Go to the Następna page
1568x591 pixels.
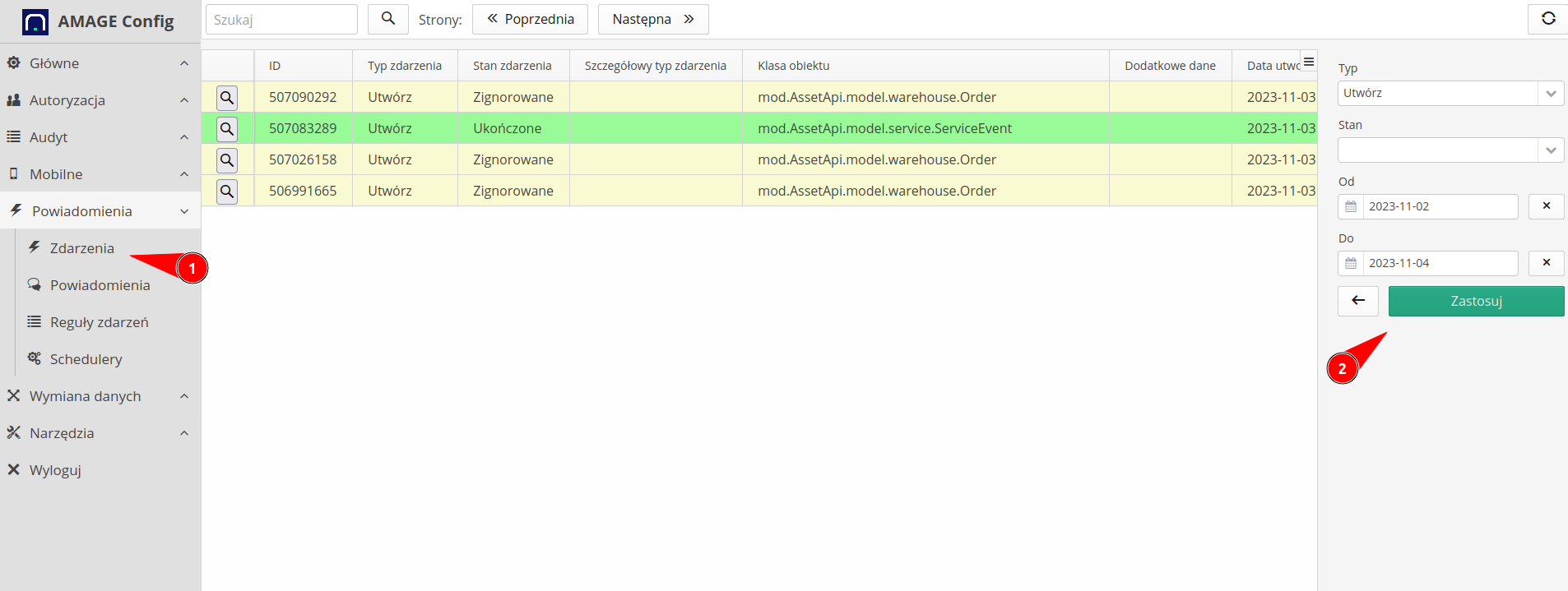(x=652, y=19)
